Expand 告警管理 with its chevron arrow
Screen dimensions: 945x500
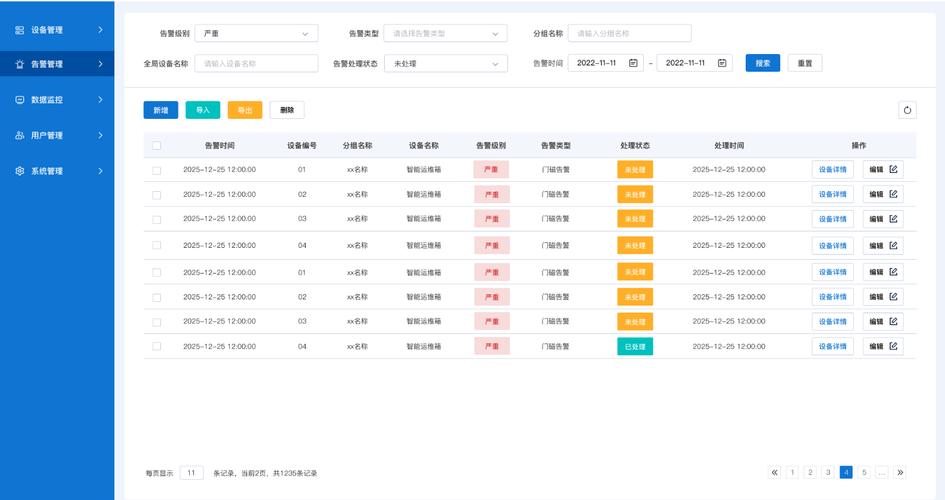100,64
